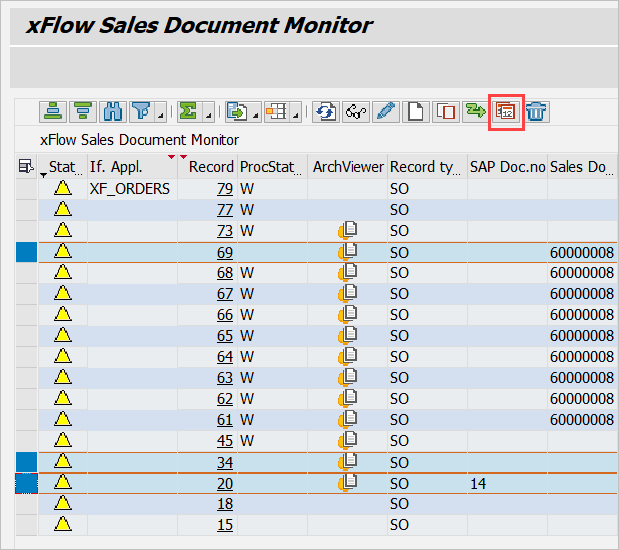619x550 pixels.
Task: Click the Sort ascending toolbar icon
Action: tap(52, 111)
